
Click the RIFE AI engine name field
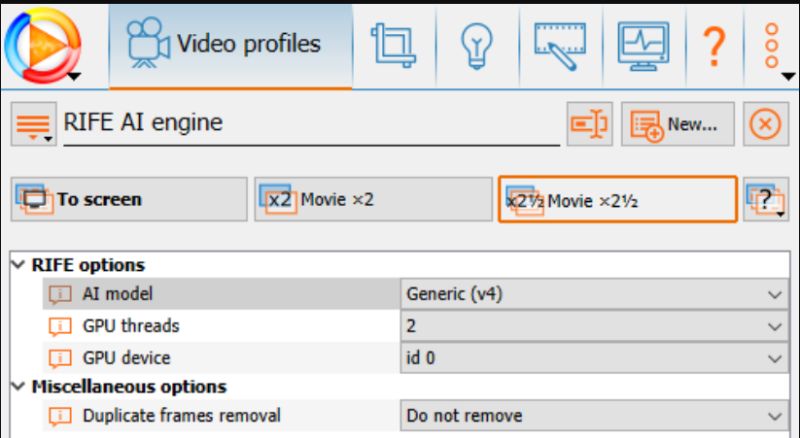click(310, 124)
